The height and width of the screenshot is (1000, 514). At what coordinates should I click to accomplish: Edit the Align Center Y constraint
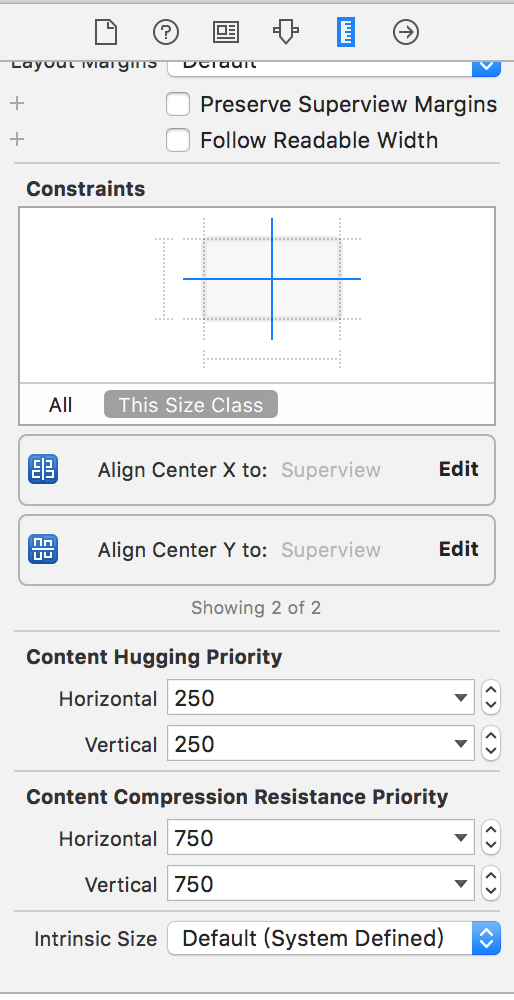459,549
